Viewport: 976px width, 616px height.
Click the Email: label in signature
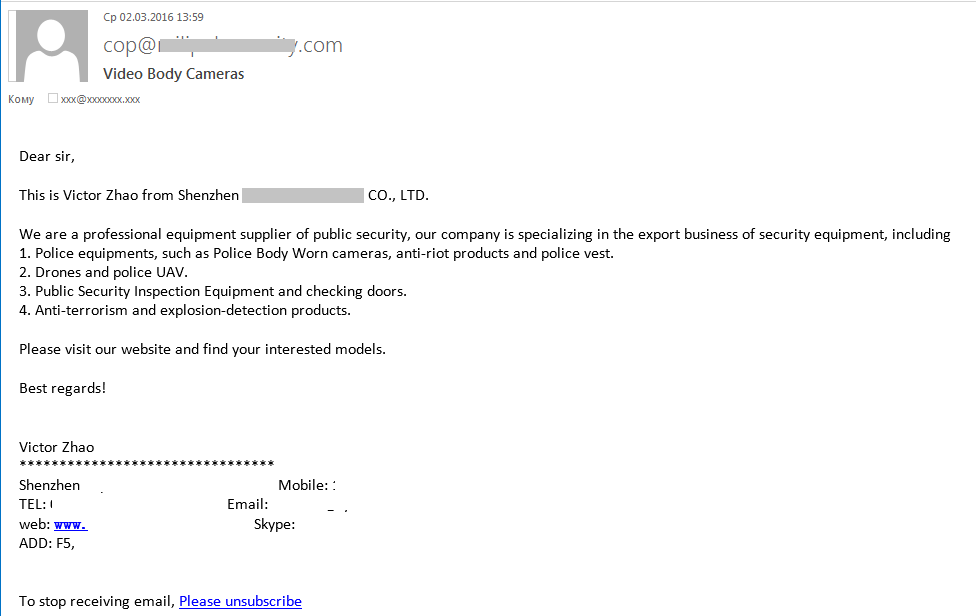coord(248,505)
